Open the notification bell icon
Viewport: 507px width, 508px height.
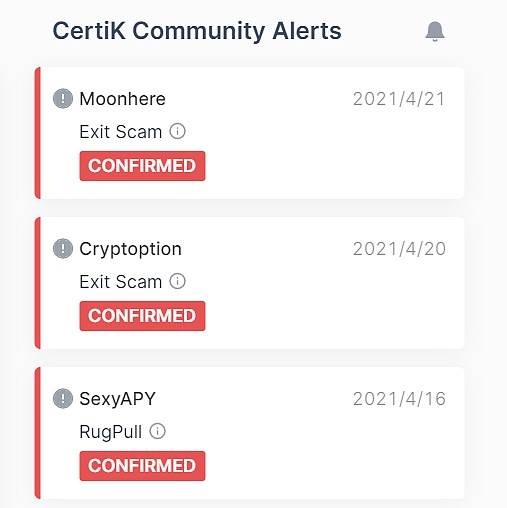click(435, 31)
